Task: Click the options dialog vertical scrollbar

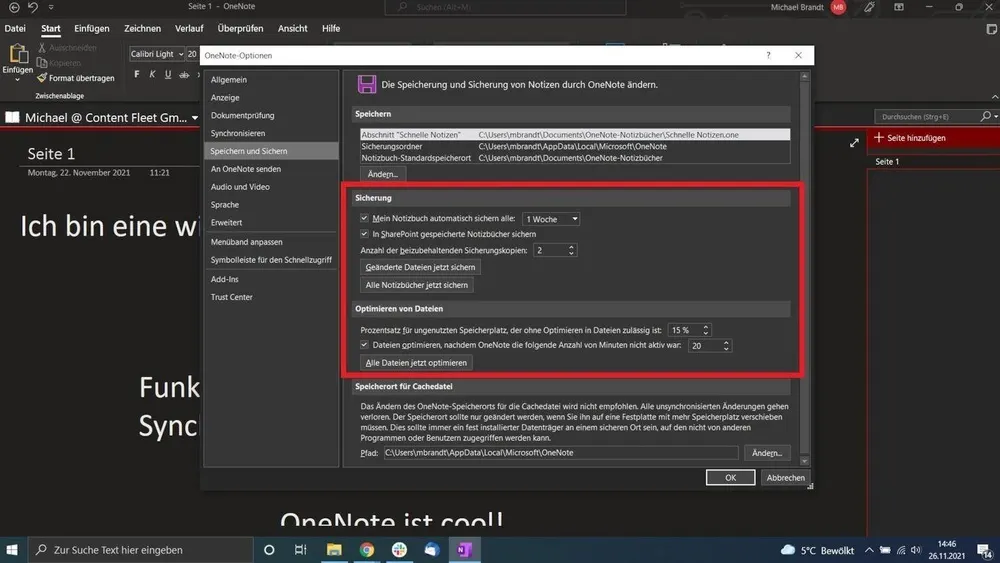Action: tap(804, 268)
